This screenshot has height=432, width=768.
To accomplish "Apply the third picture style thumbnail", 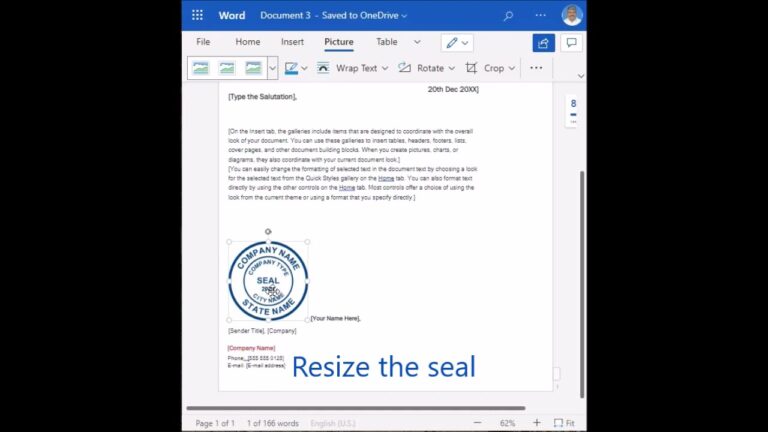I will click(x=253, y=68).
